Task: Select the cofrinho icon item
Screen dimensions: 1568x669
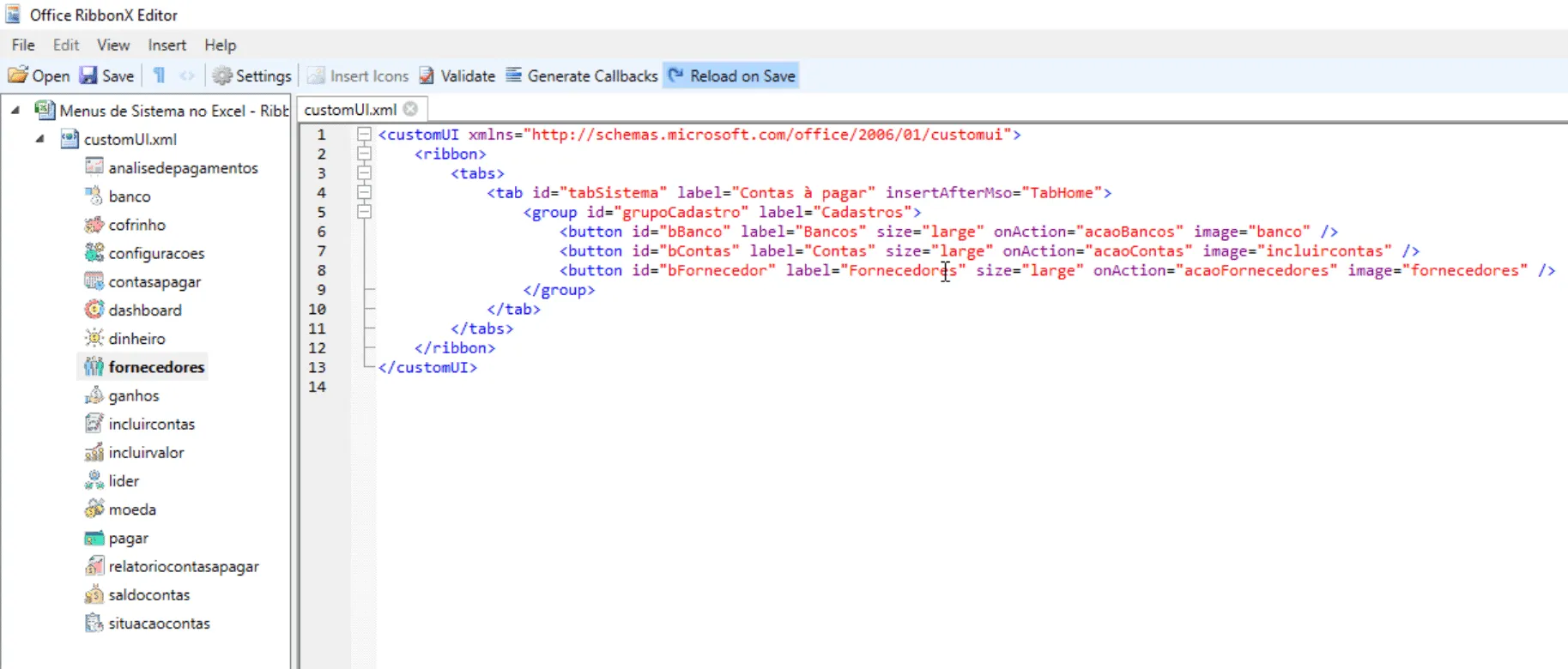Action: [124, 225]
